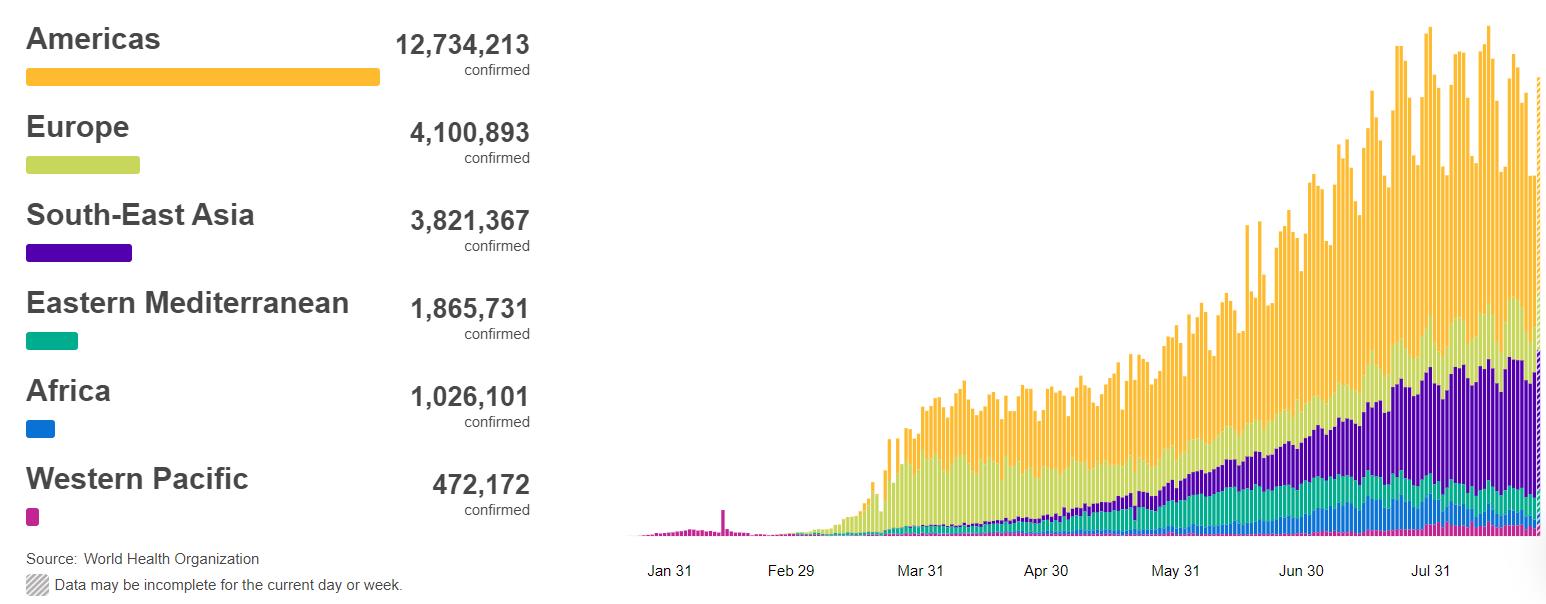Select the Western Pacific heading

(x=137, y=479)
